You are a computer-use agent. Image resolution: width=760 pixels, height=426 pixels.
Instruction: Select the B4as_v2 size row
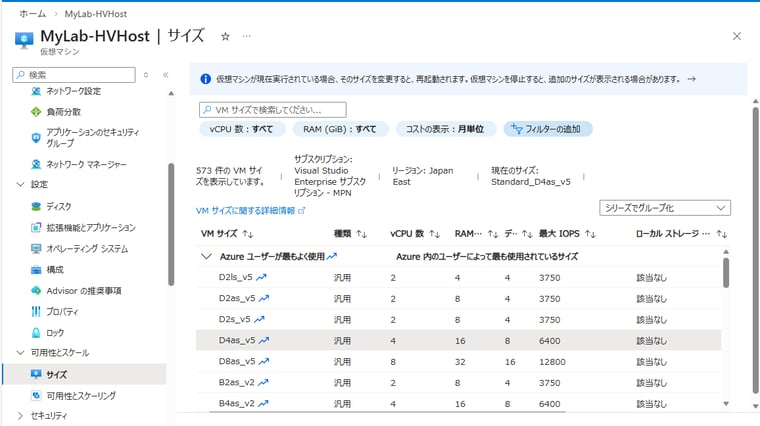point(458,403)
